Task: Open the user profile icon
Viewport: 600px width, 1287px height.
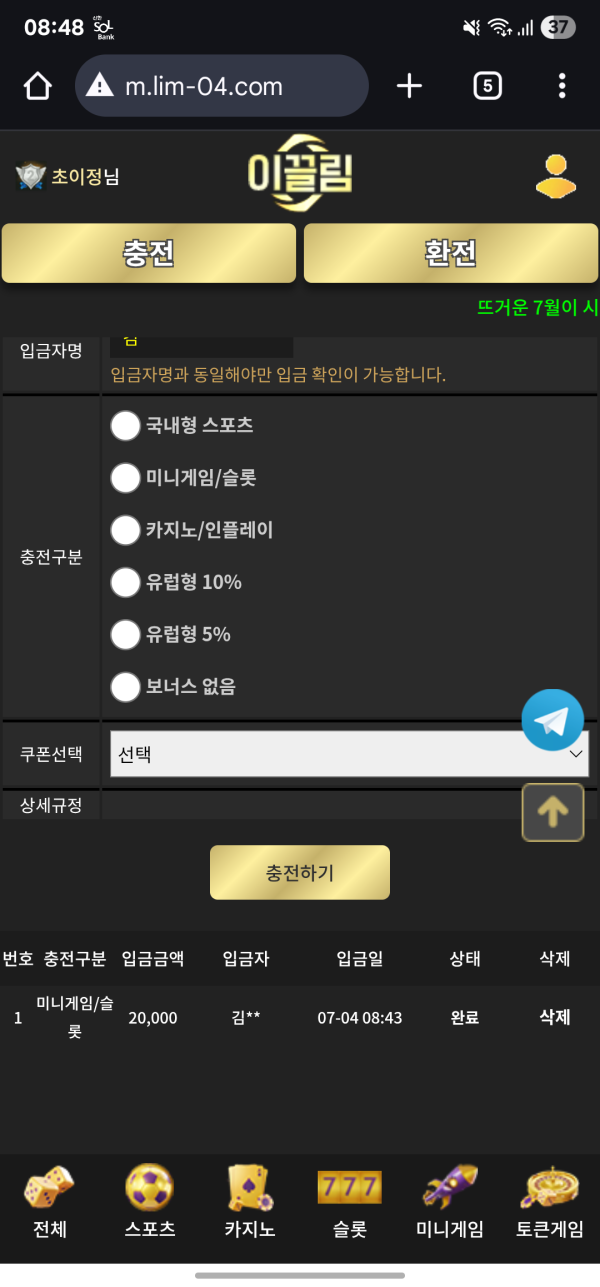Action: pos(555,177)
